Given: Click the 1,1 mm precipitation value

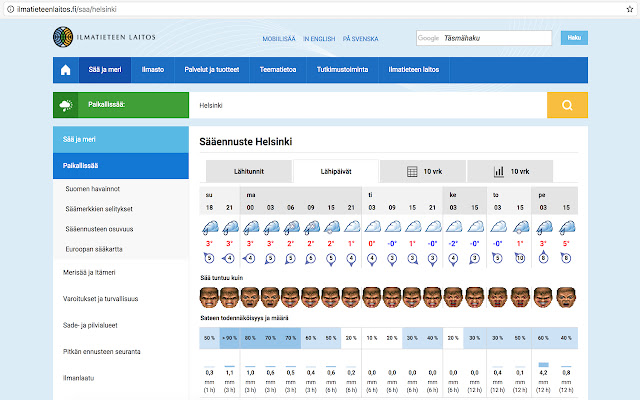Looking at the screenshot, I should point(230,373).
